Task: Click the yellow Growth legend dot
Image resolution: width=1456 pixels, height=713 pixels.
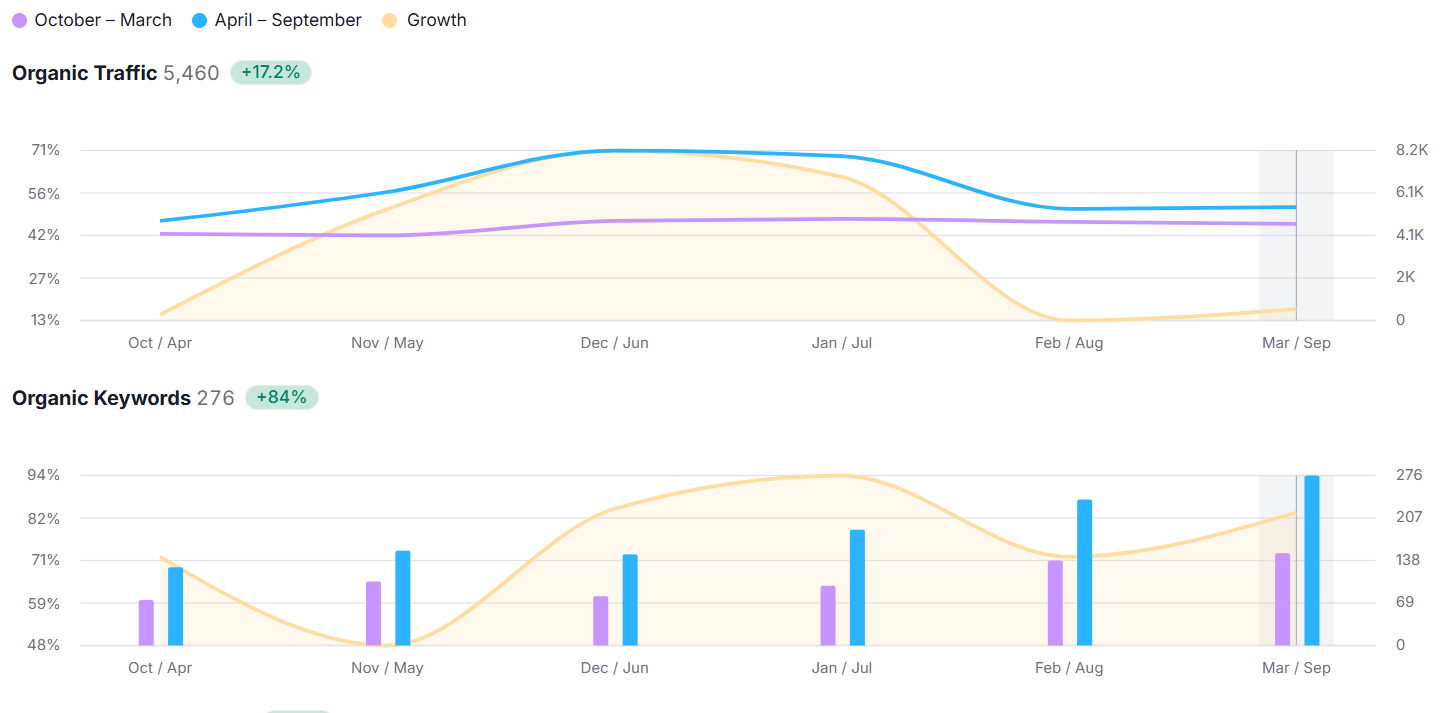Action: click(391, 20)
